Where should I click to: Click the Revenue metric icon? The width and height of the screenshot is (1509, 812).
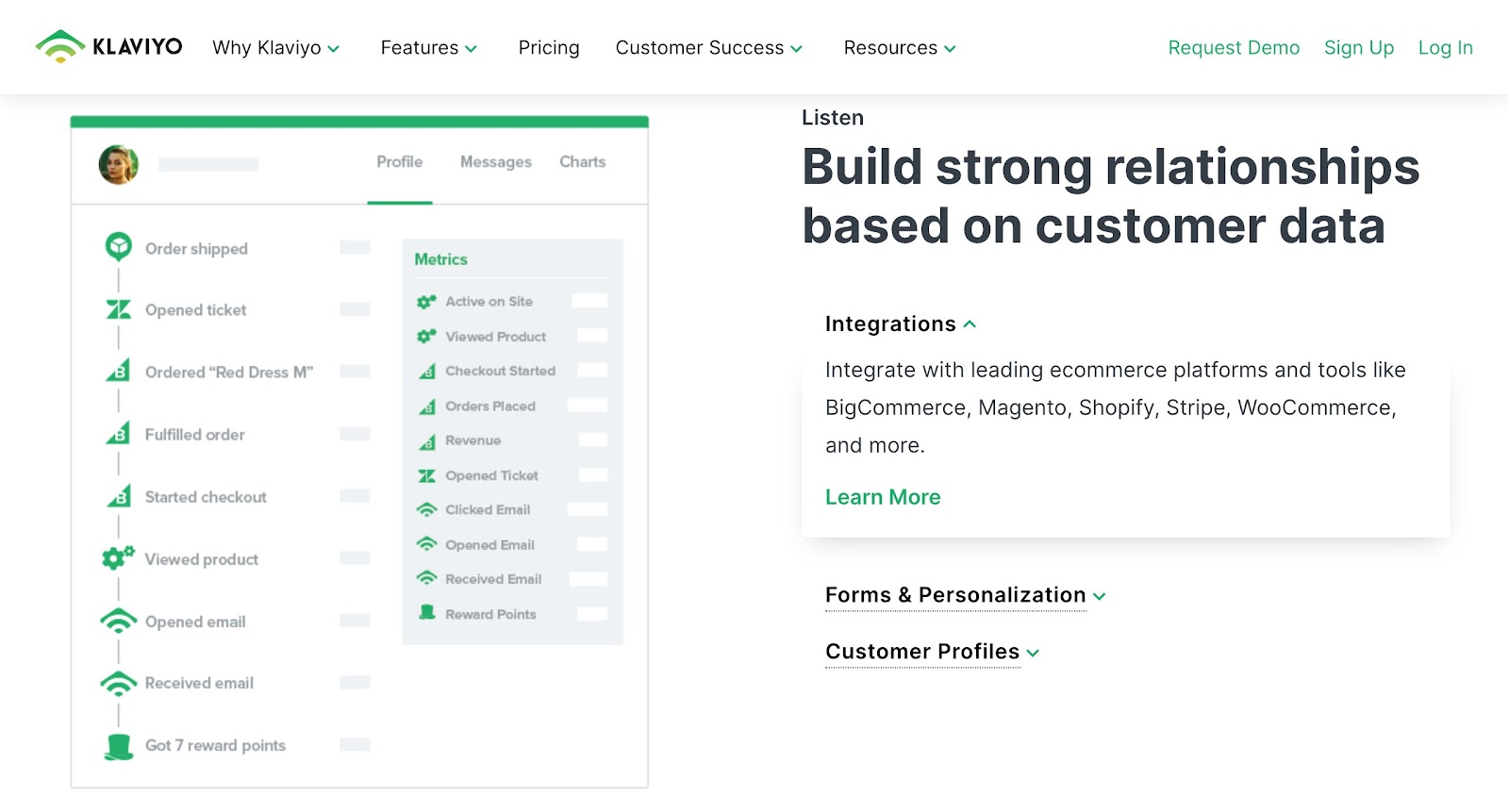point(427,440)
